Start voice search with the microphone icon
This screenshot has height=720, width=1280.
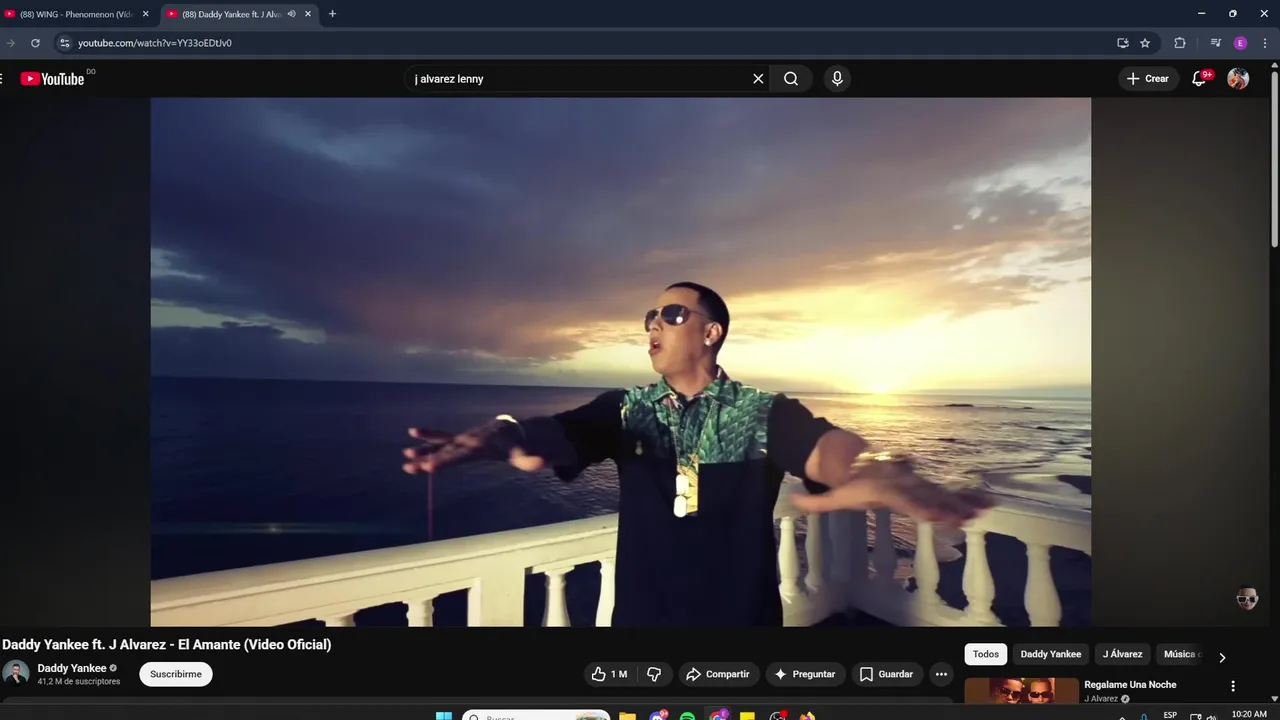tap(837, 79)
